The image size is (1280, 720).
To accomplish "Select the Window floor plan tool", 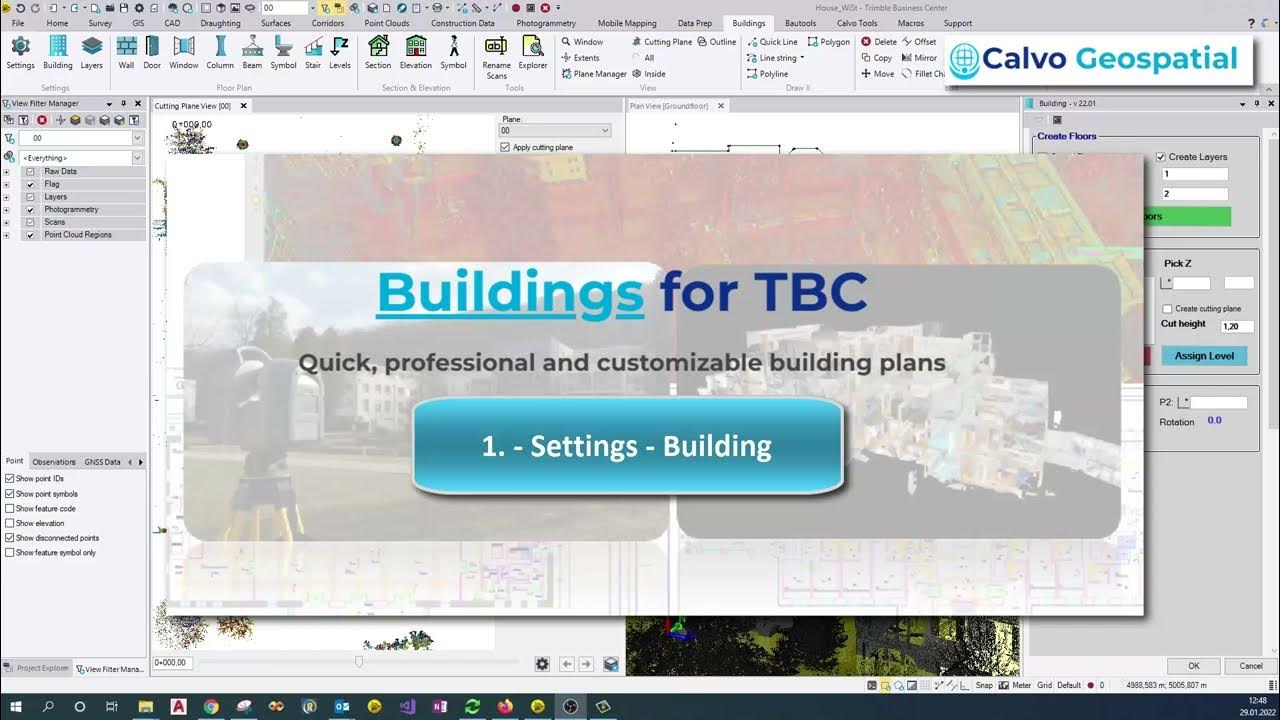I will (x=183, y=53).
